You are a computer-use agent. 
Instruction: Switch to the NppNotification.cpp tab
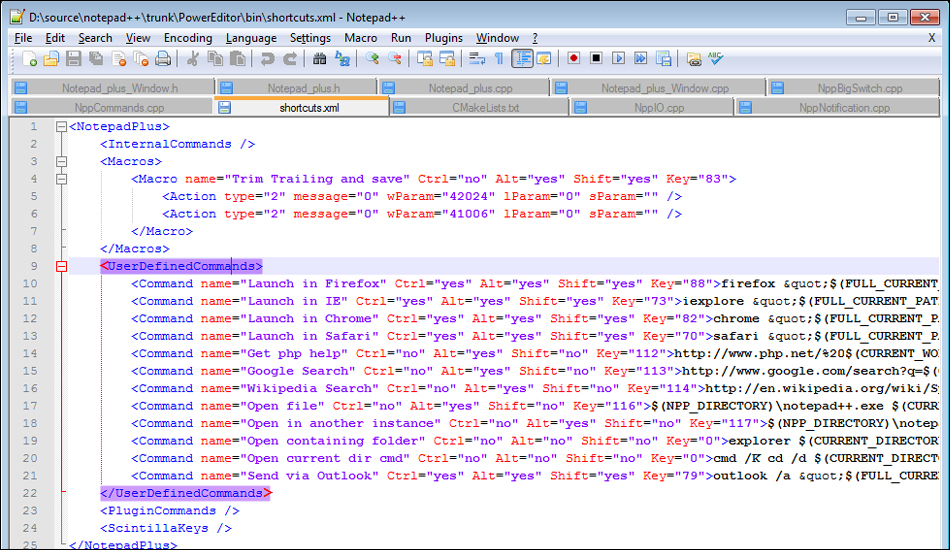(x=837, y=107)
